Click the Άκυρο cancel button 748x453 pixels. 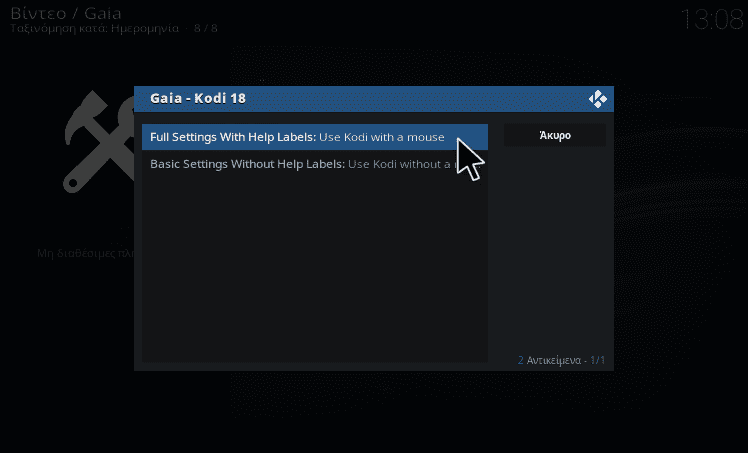coord(555,135)
